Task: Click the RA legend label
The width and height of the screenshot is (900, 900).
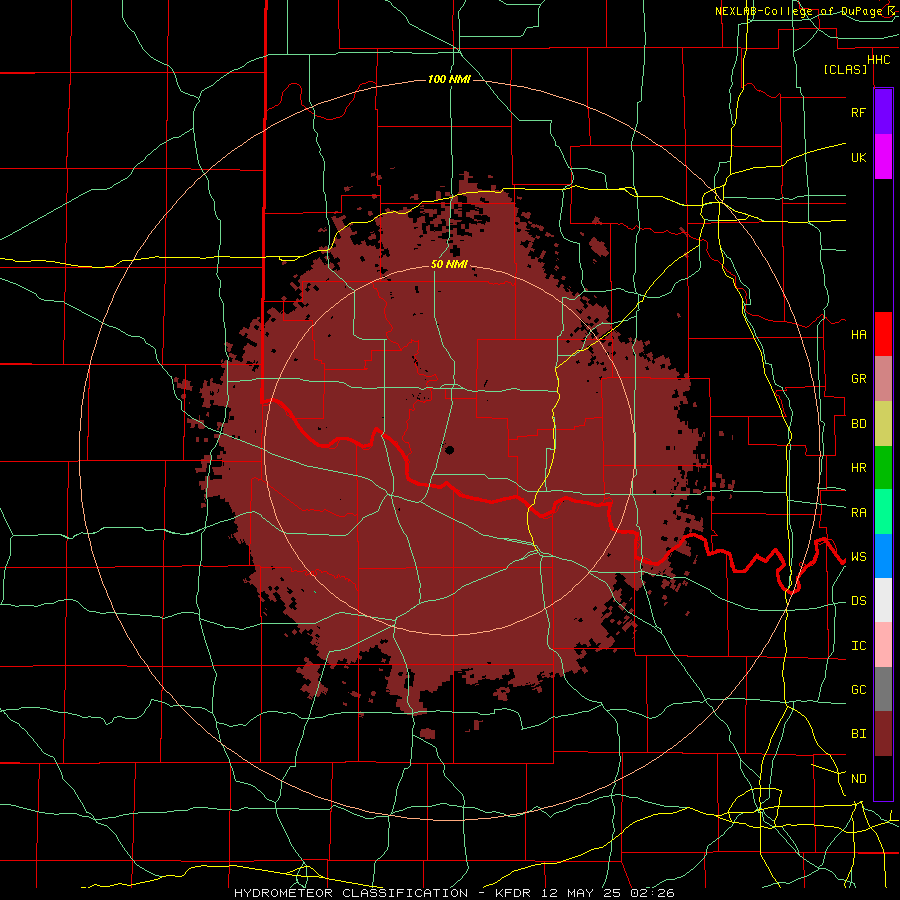Action: (x=858, y=513)
